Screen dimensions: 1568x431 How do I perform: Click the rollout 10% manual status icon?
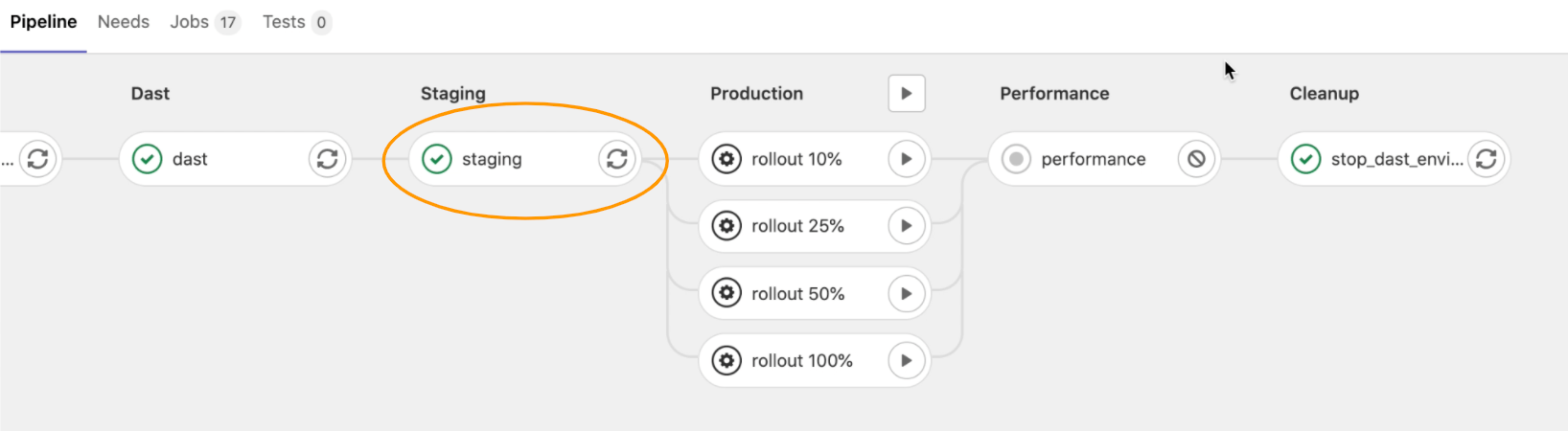726,159
